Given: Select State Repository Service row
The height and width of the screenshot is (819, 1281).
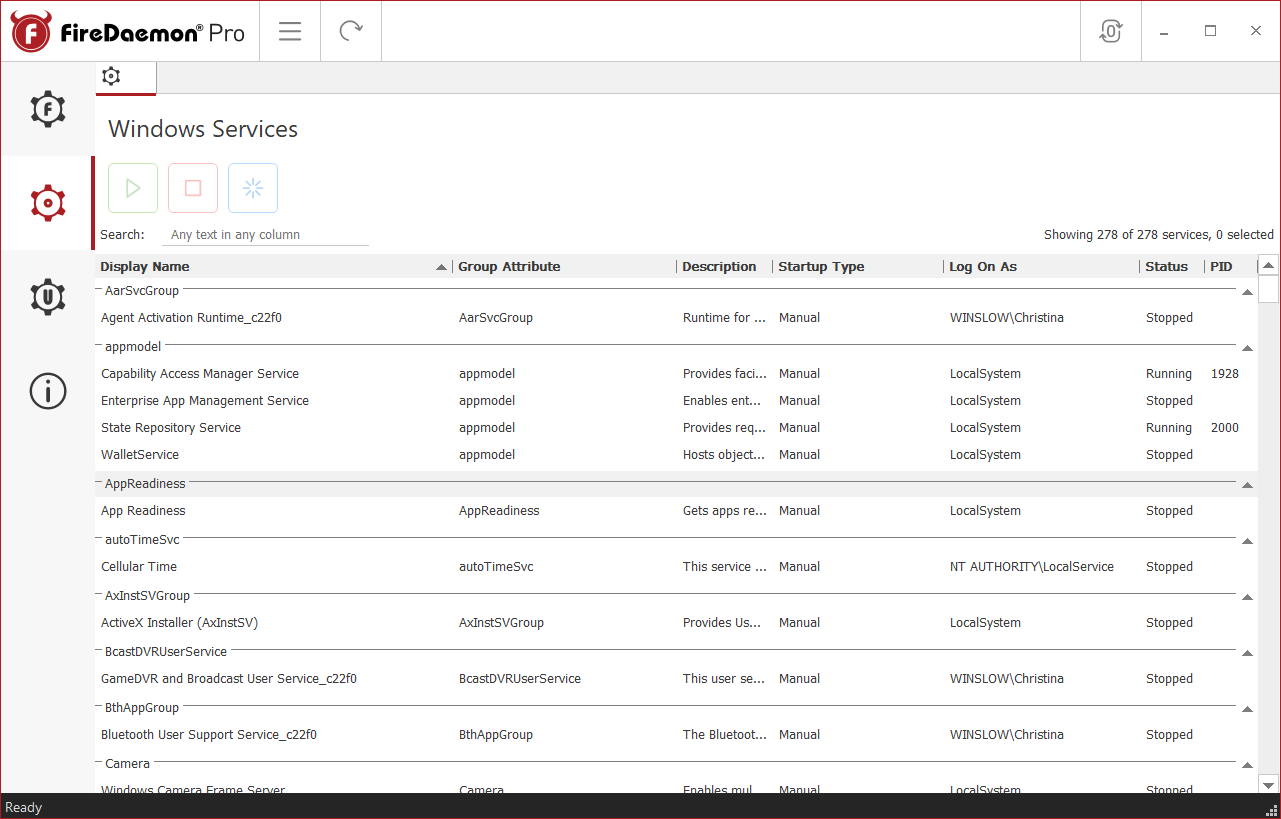Looking at the screenshot, I should pos(676,428).
